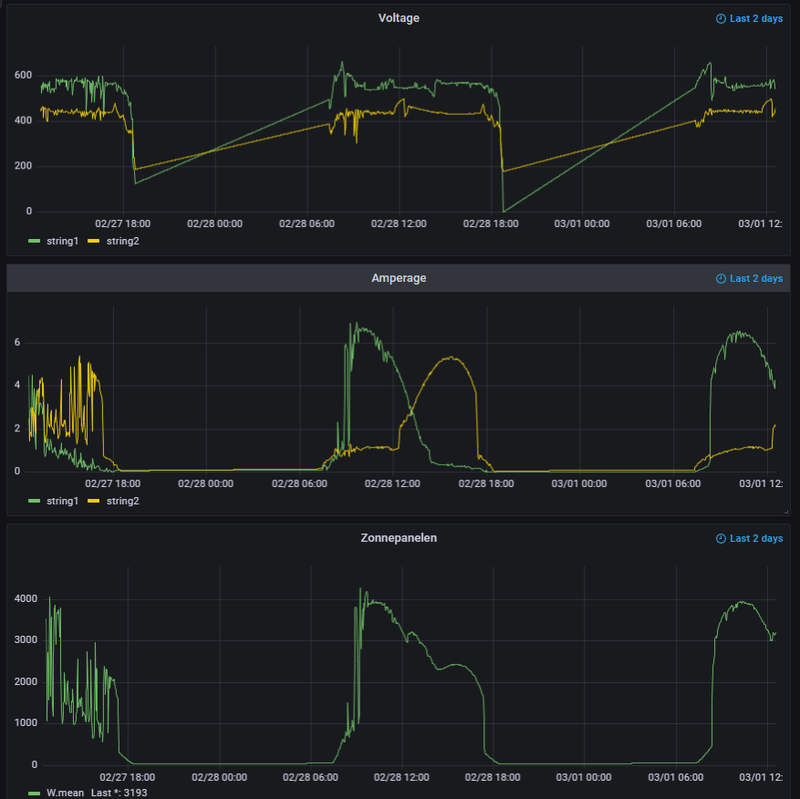Toggle the W.mean series legend label
Viewport: 800px width, 799px height.
[65, 792]
